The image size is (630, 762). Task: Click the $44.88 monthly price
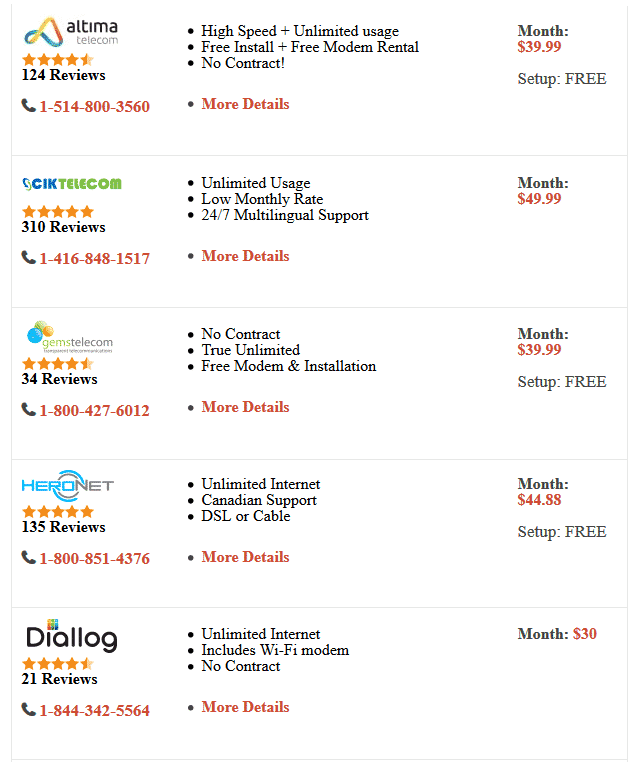[x=539, y=500]
